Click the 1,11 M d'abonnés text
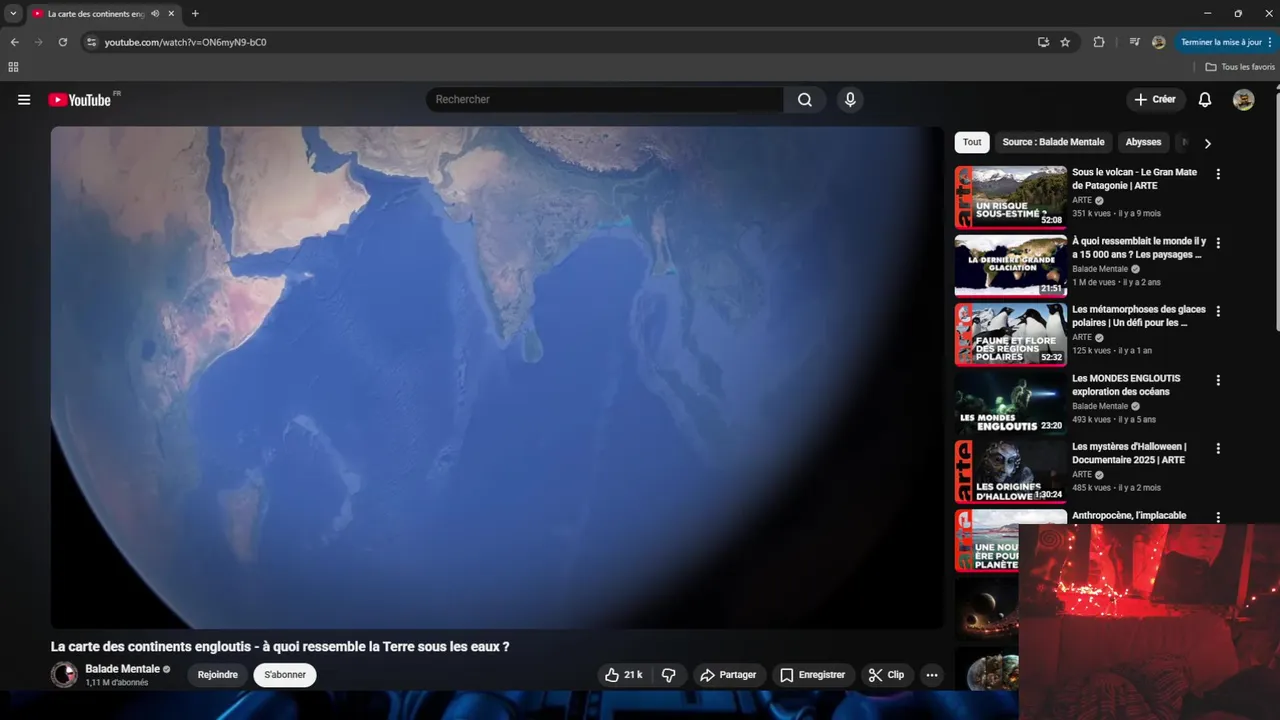Screen dimensions: 1280x720 (x=117, y=683)
